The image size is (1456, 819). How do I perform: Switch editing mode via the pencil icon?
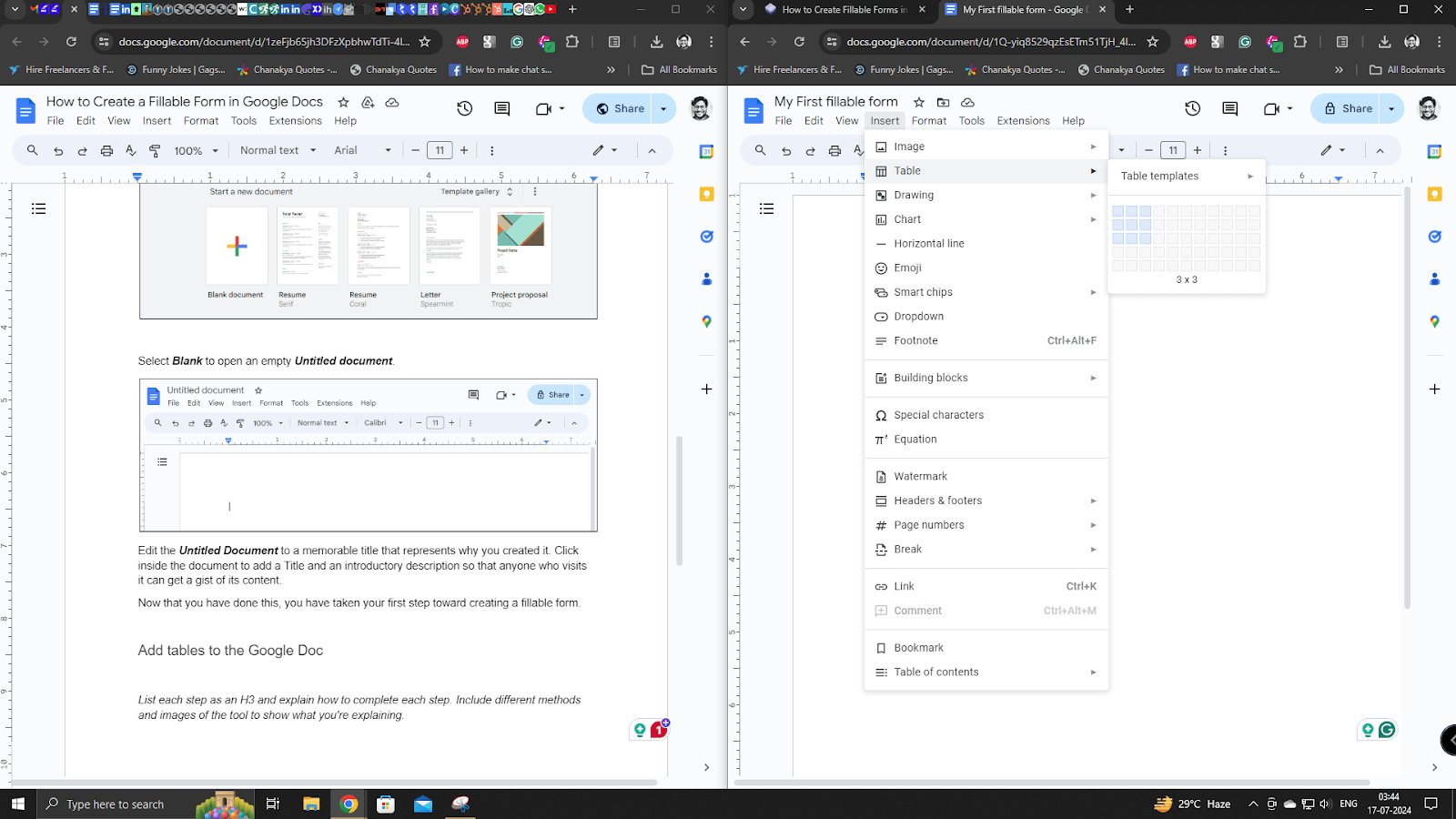pos(598,150)
